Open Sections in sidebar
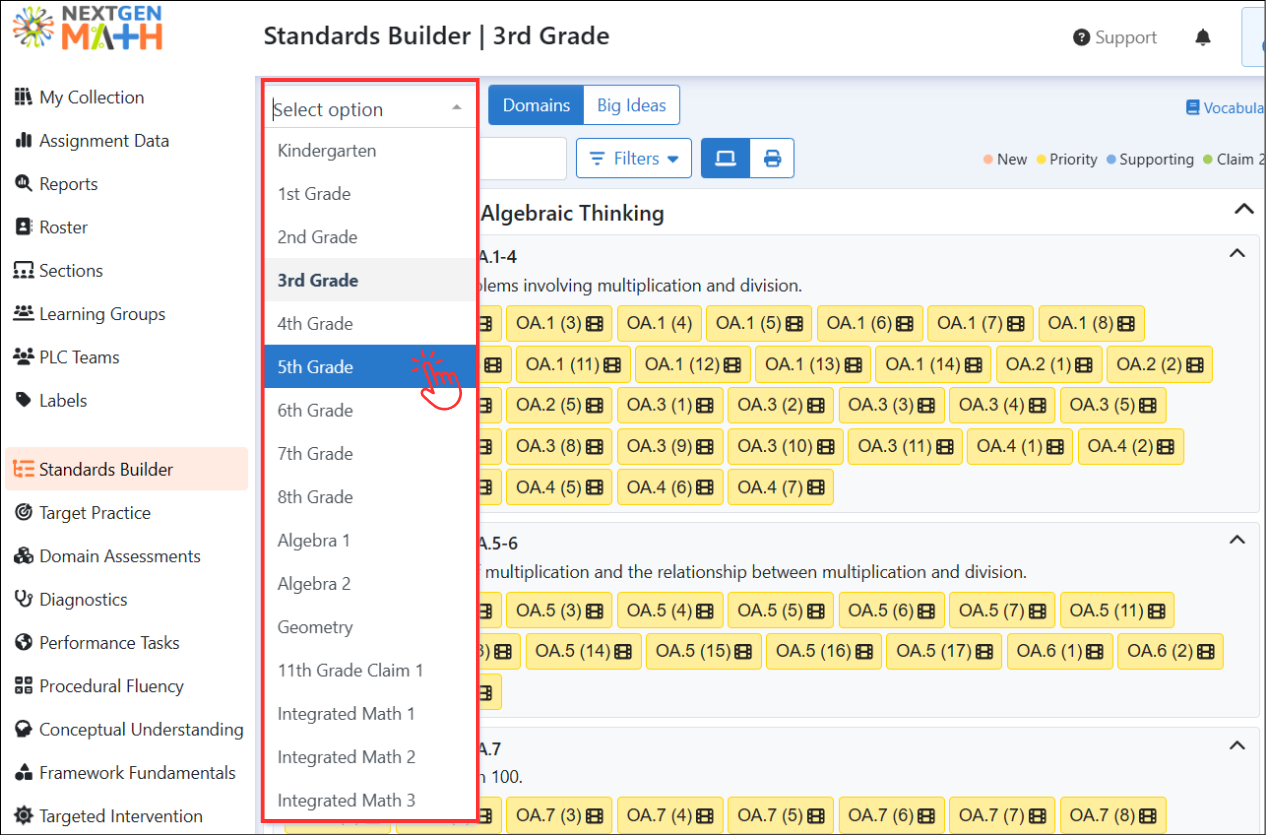 click(59, 270)
